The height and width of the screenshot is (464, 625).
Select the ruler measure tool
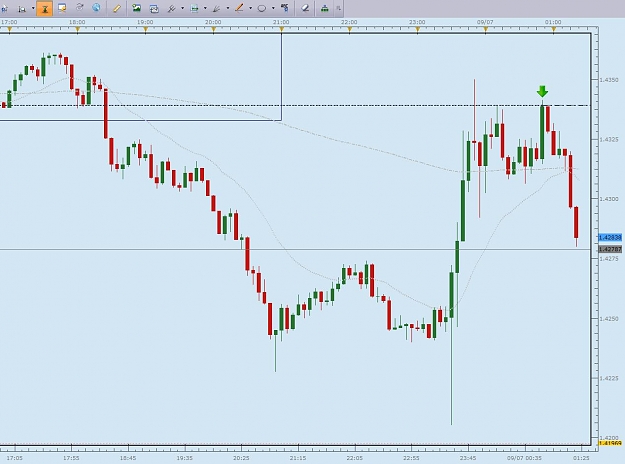coord(116,8)
